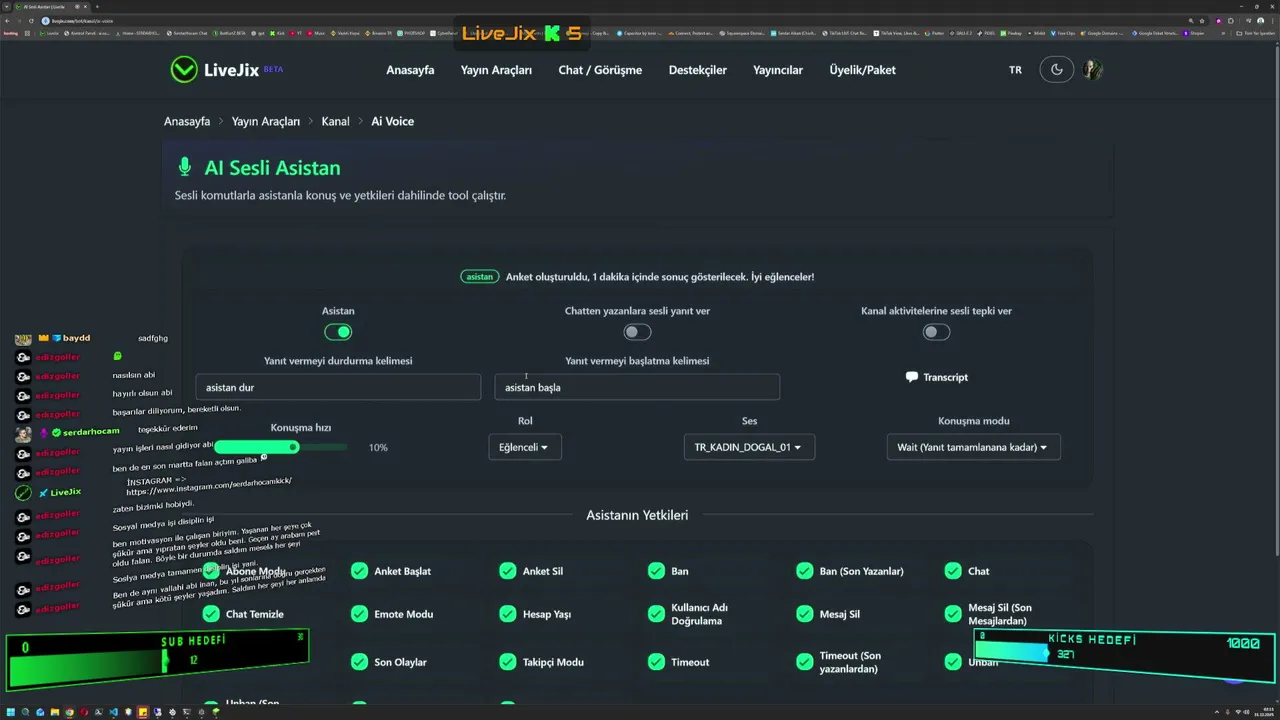This screenshot has height=720, width=1280.
Task: Click the LiveJix logo icon
Action: pyautogui.click(x=184, y=69)
